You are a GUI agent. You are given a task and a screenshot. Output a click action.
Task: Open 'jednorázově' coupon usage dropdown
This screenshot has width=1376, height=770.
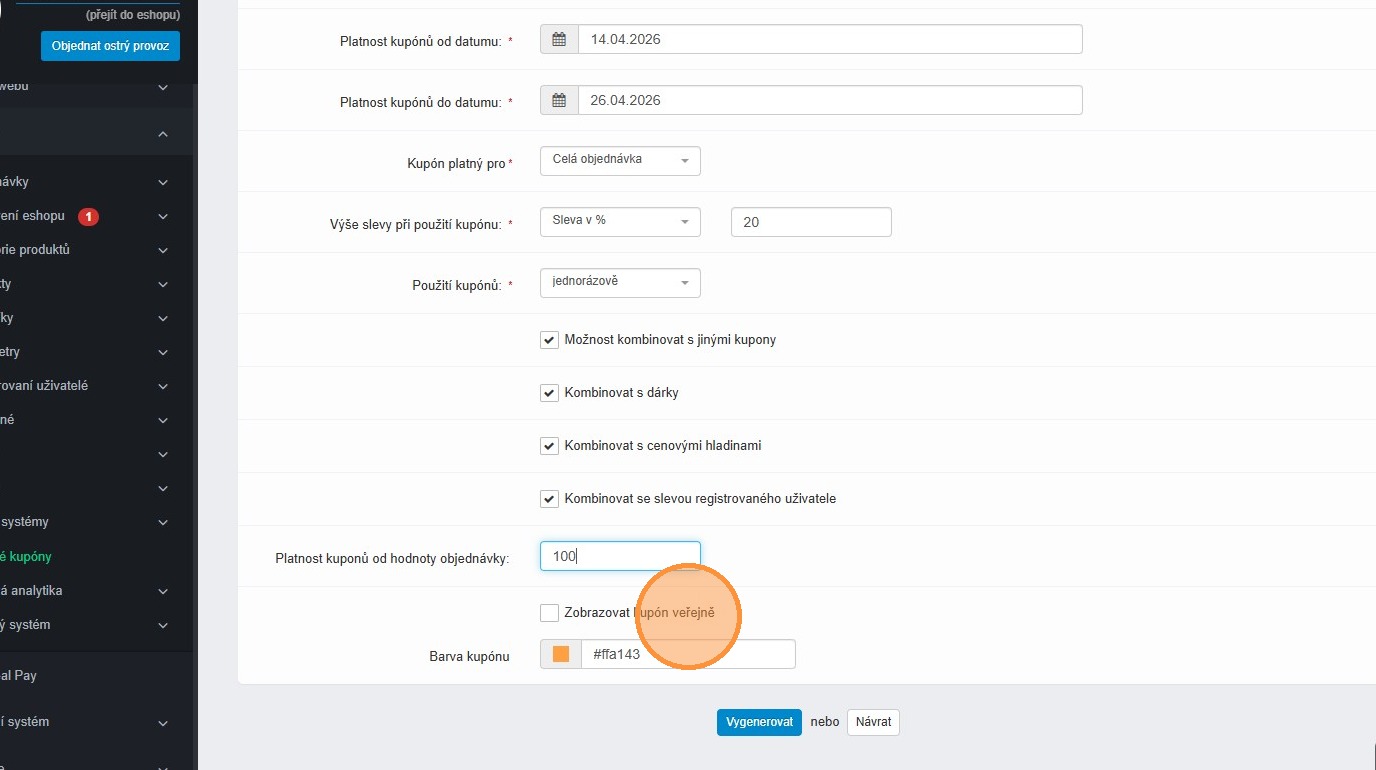pos(620,282)
